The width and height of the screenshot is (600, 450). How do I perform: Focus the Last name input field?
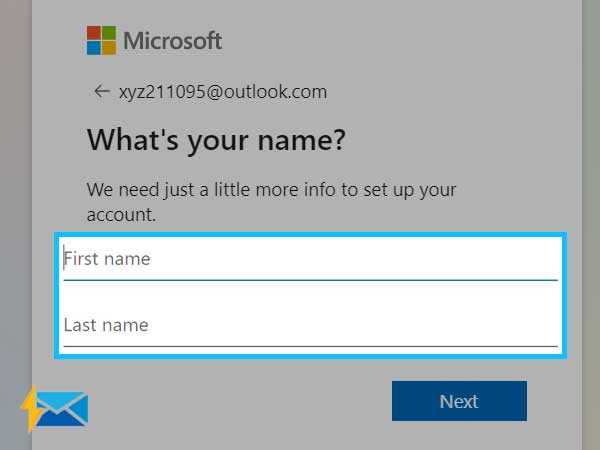point(310,326)
